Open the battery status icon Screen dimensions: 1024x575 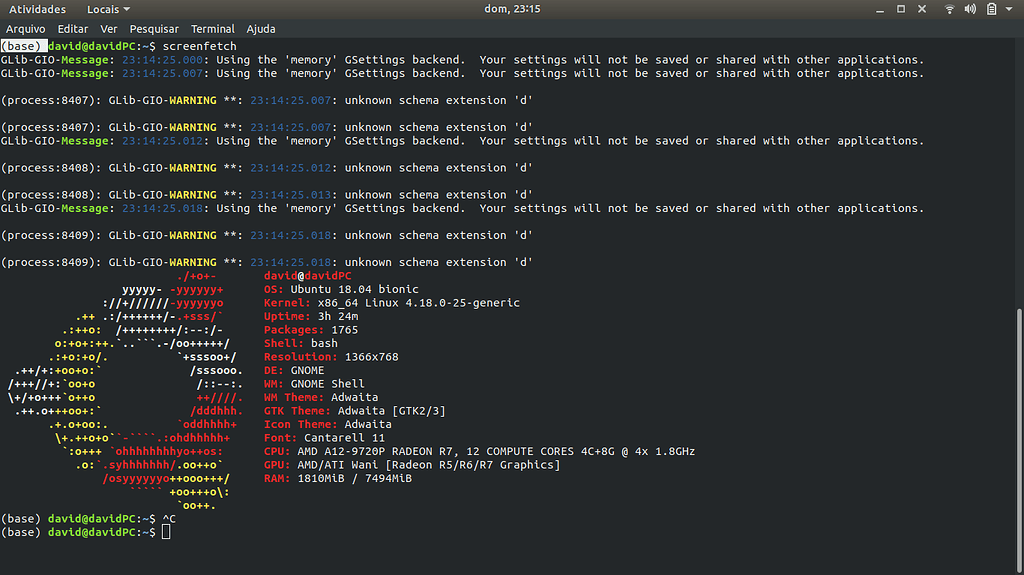pyautogui.click(x=991, y=9)
